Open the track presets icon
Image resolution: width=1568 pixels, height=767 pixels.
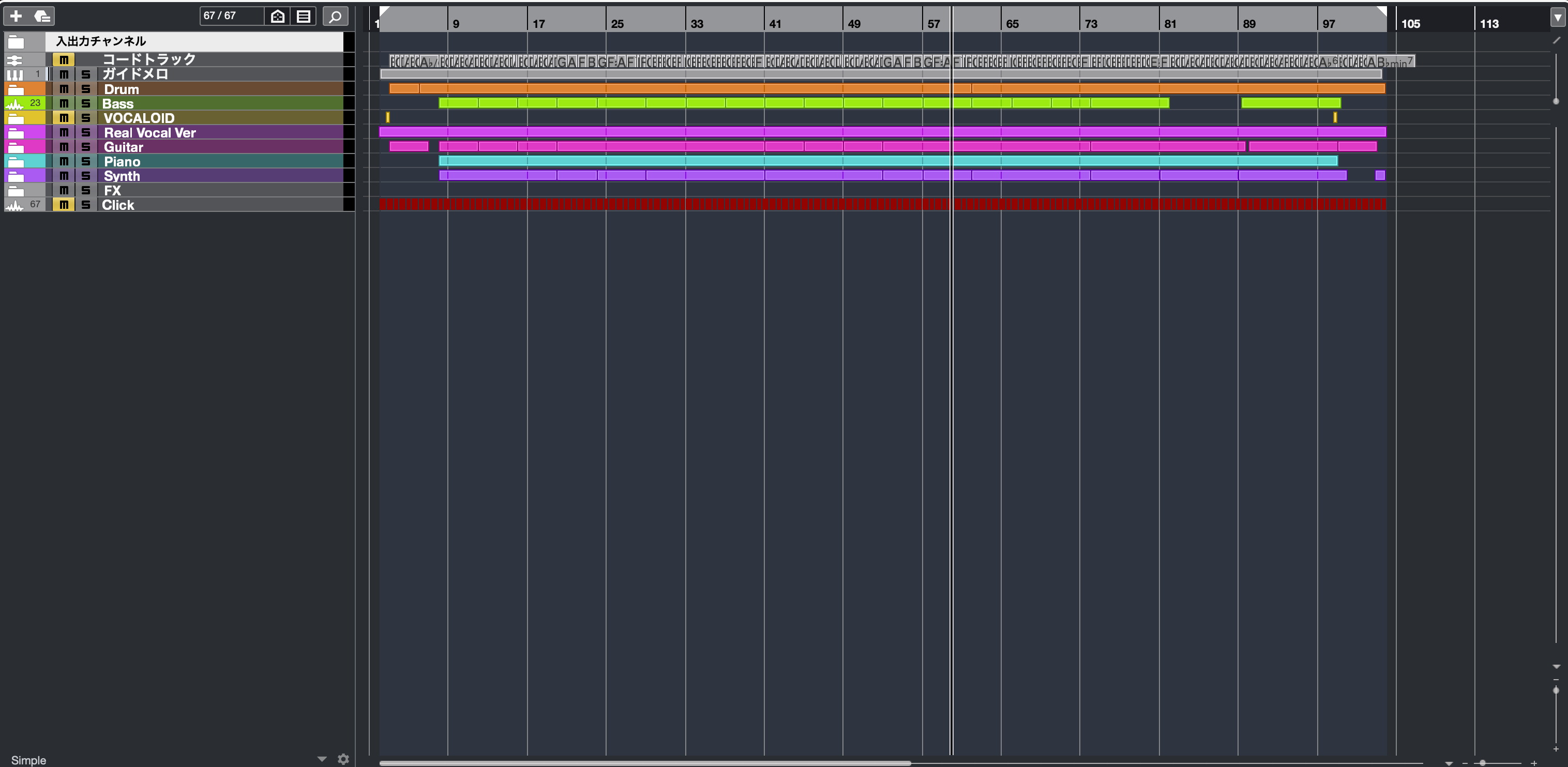[42, 16]
